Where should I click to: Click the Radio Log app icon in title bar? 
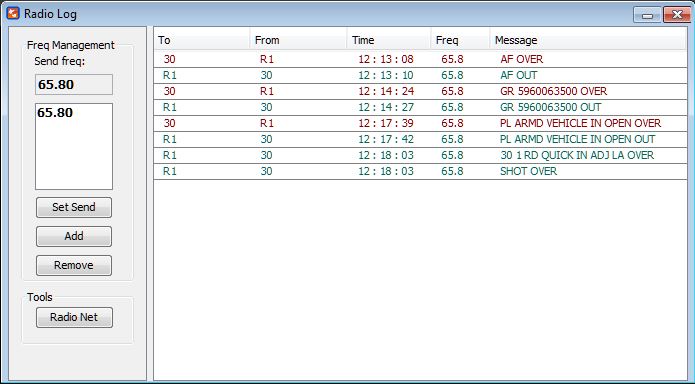pyautogui.click(x=13, y=13)
